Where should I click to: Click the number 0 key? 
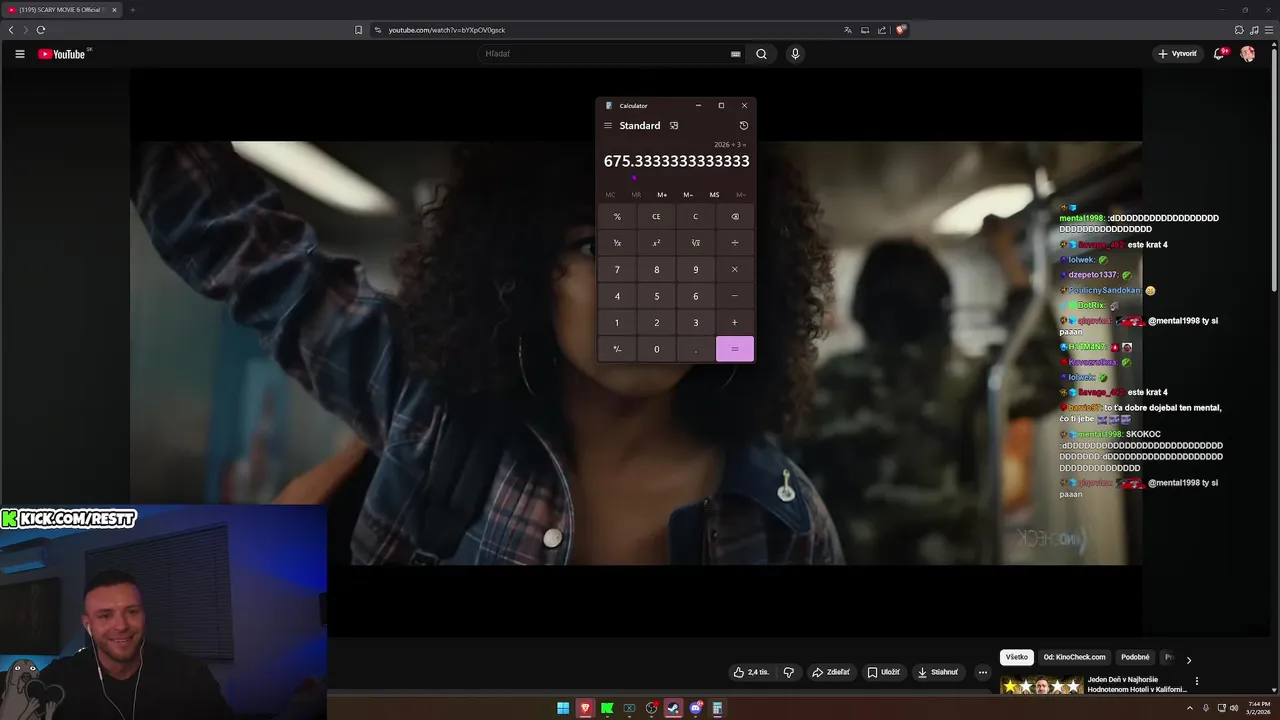pyautogui.click(x=656, y=349)
